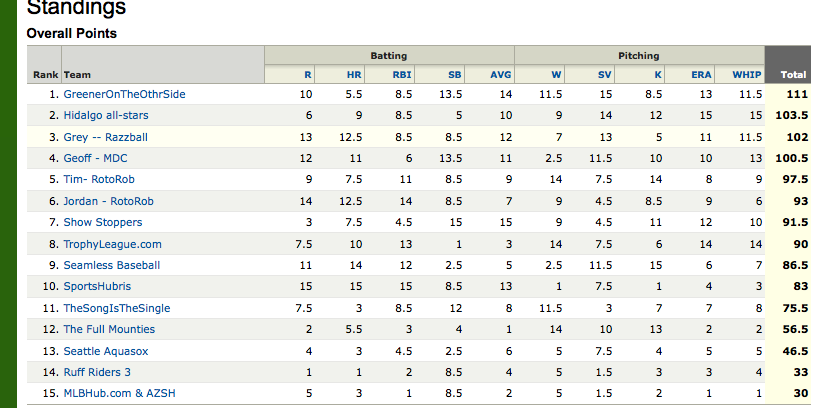Open the TrophyLeague.com team link
Viewport: 817px width, 408px height.
113,244
